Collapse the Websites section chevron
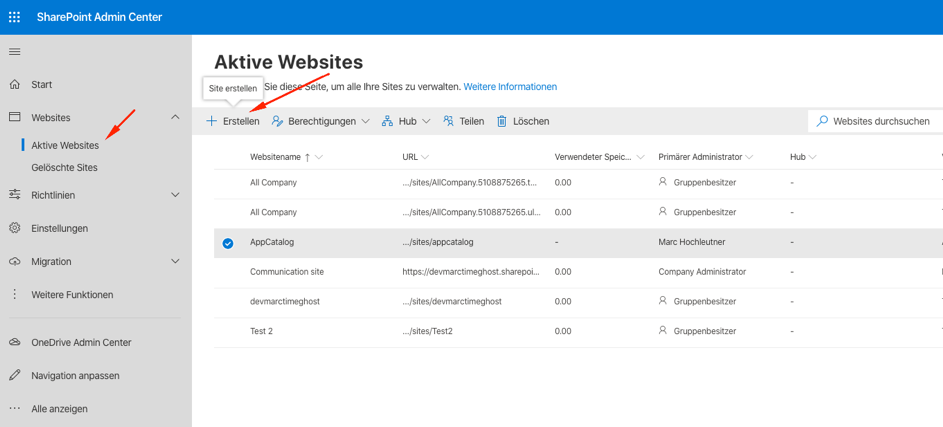 tap(176, 117)
